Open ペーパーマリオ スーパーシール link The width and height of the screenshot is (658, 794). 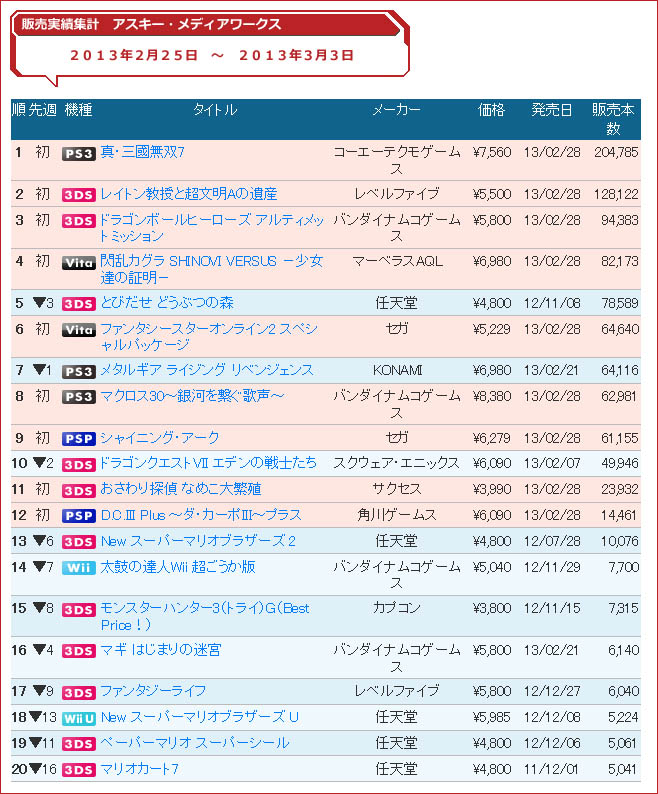point(195,743)
